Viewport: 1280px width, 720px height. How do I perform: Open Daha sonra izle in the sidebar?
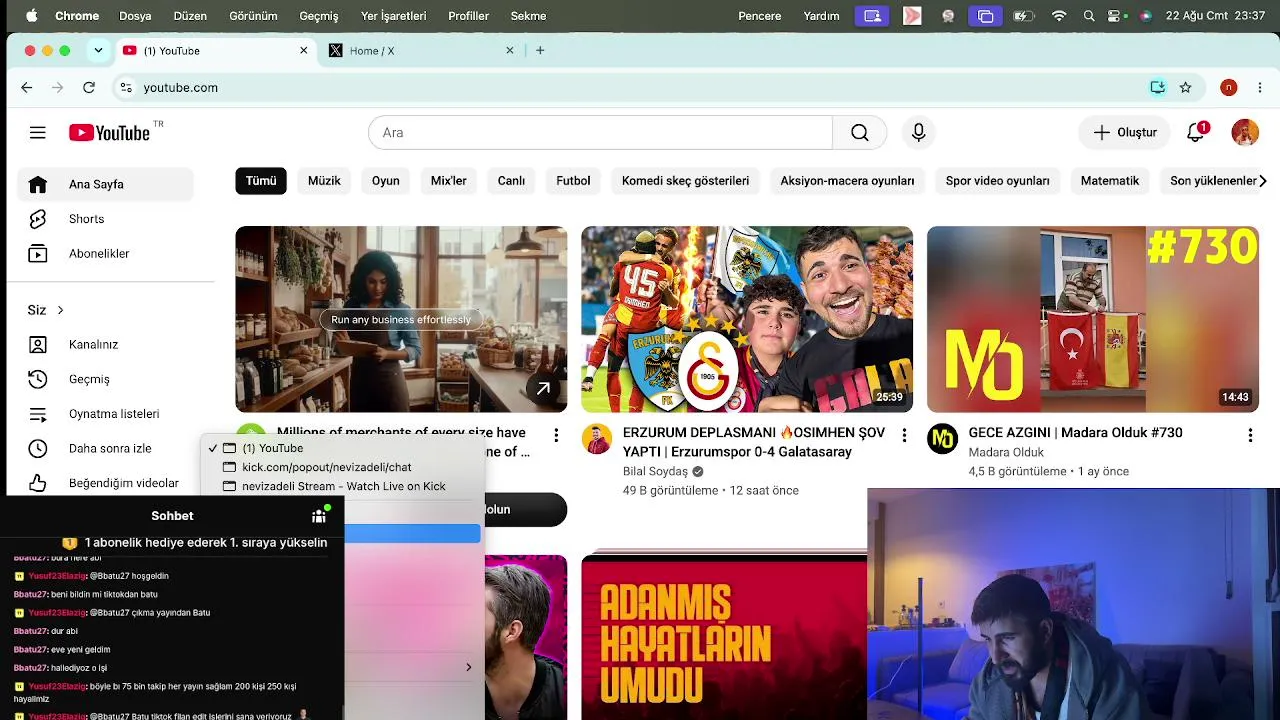click(105, 449)
